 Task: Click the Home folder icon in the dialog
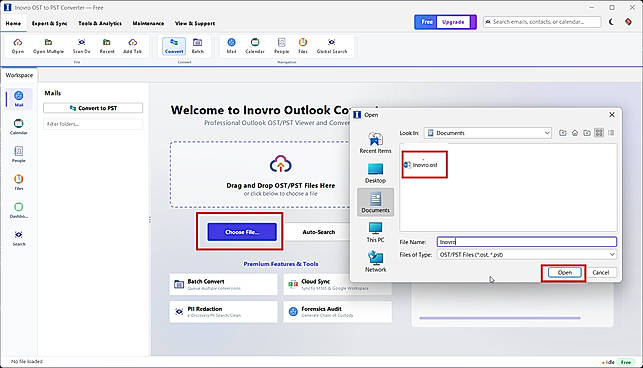575,133
